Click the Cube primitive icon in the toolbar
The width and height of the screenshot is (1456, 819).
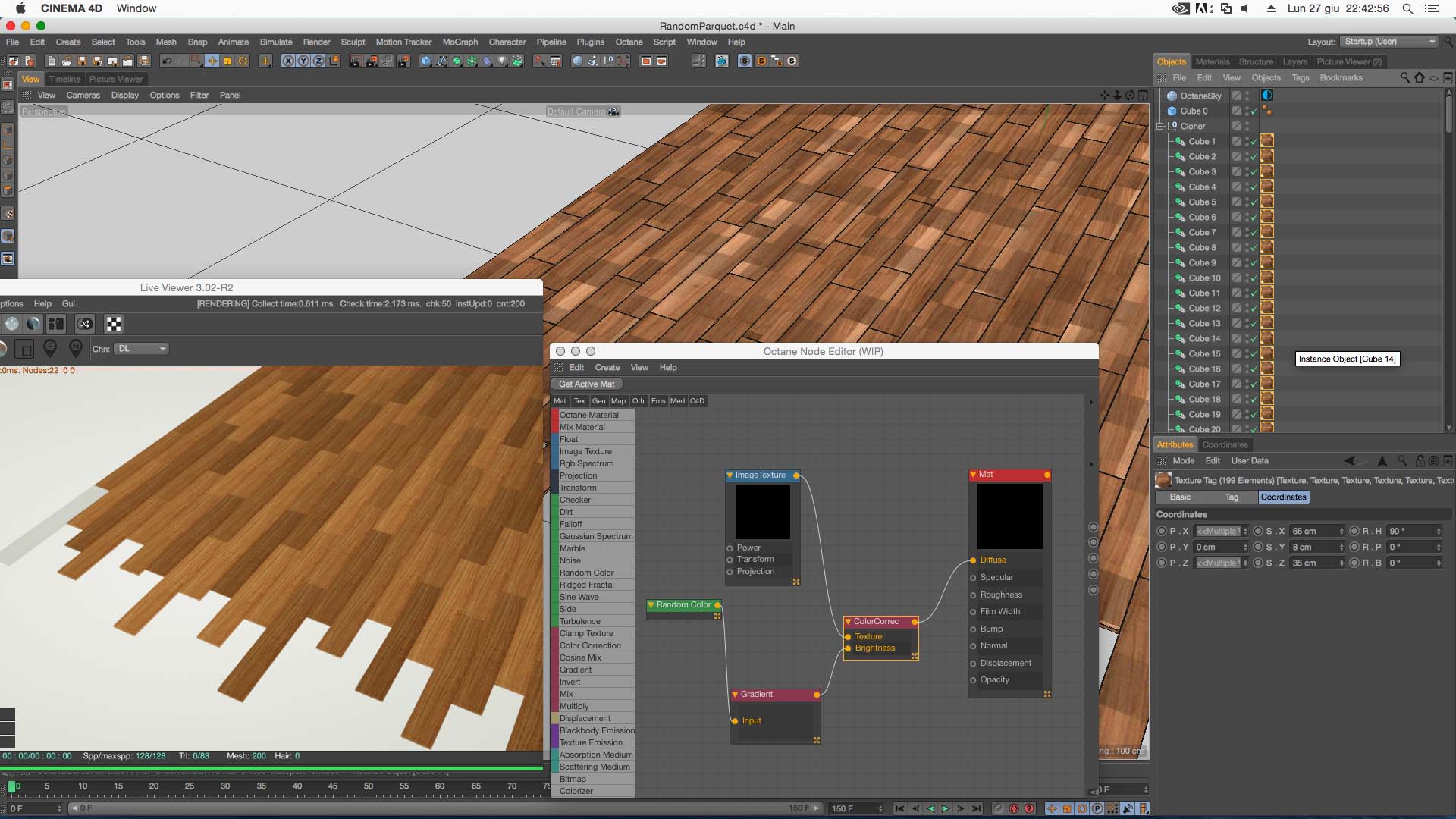pos(426,61)
